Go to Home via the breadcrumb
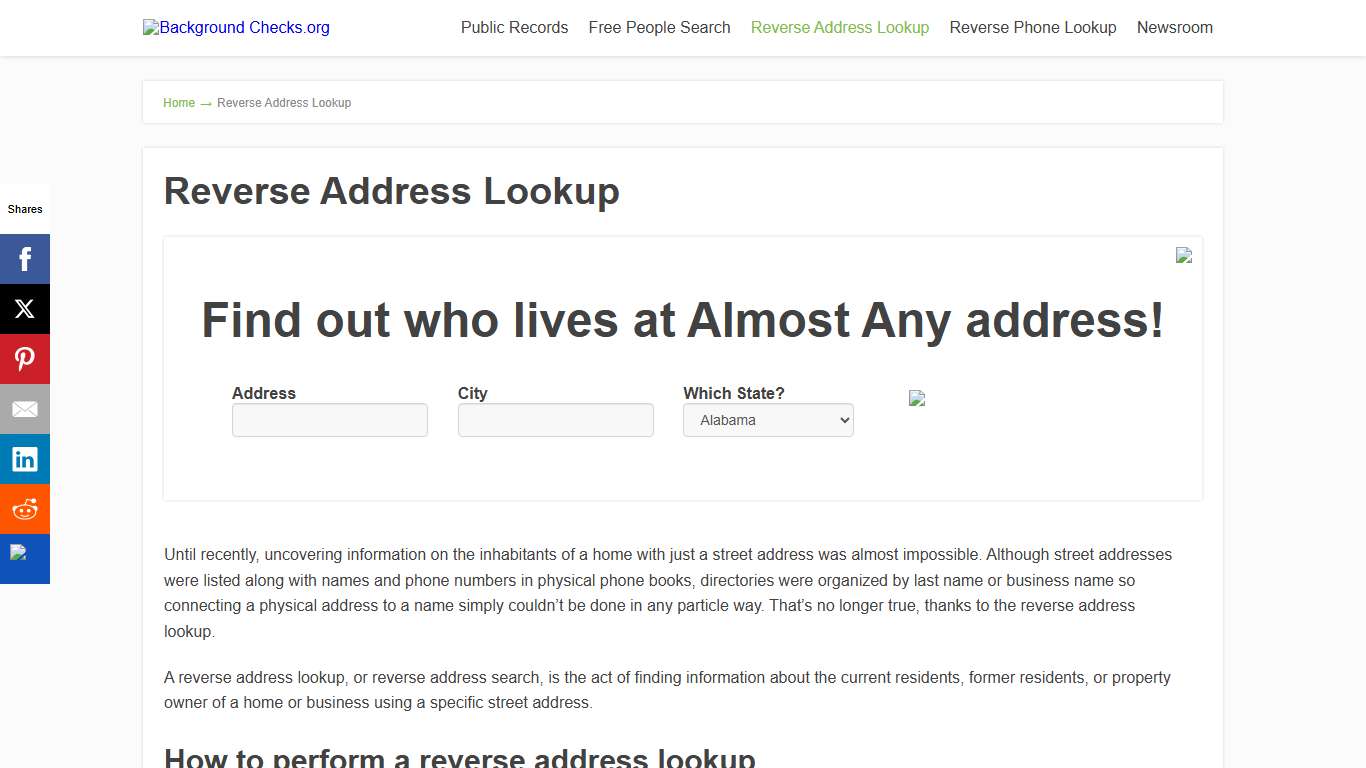Image resolution: width=1366 pixels, height=768 pixels. (x=179, y=102)
